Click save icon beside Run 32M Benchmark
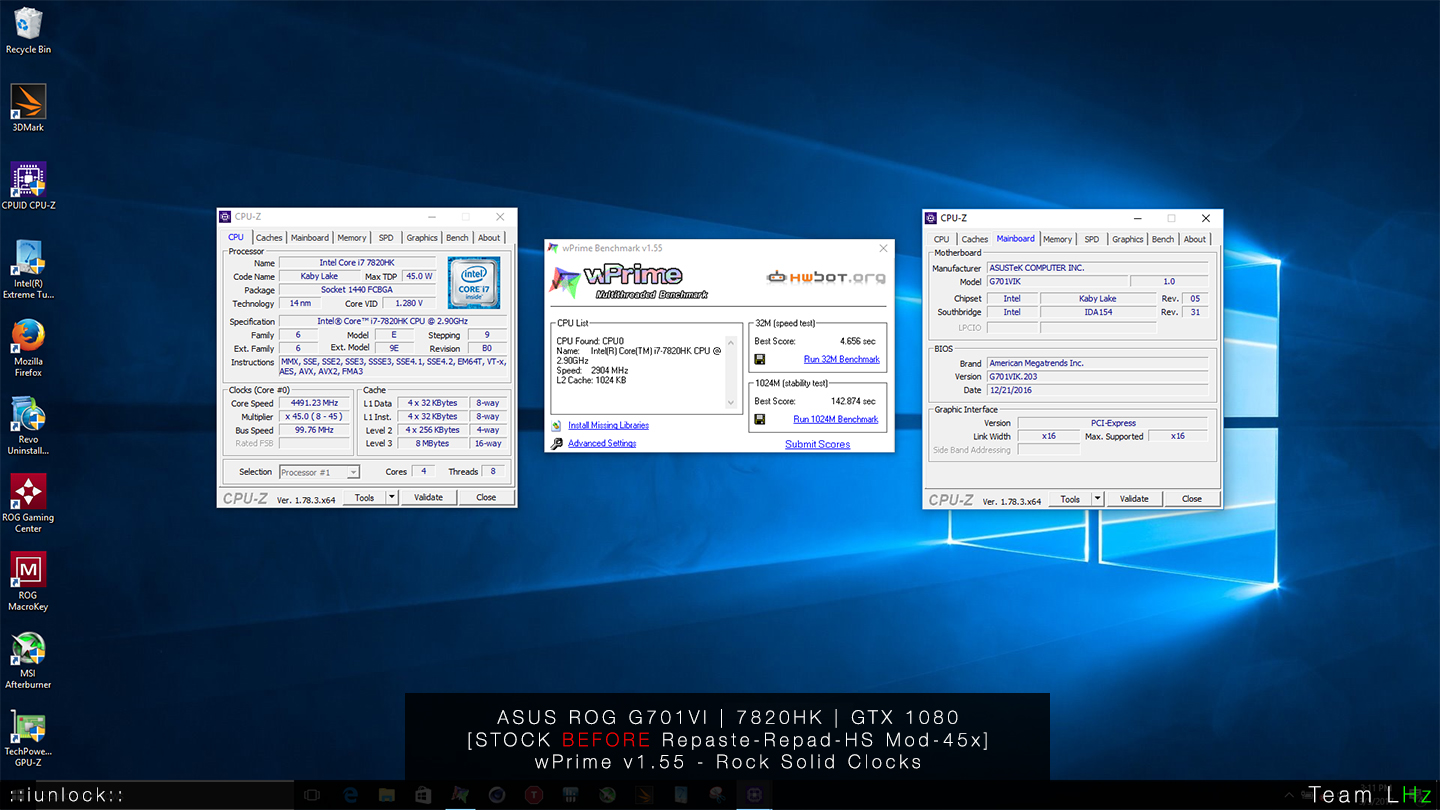Image resolution: width=1440 pixels, height=810 pixels. click(760, 359)
